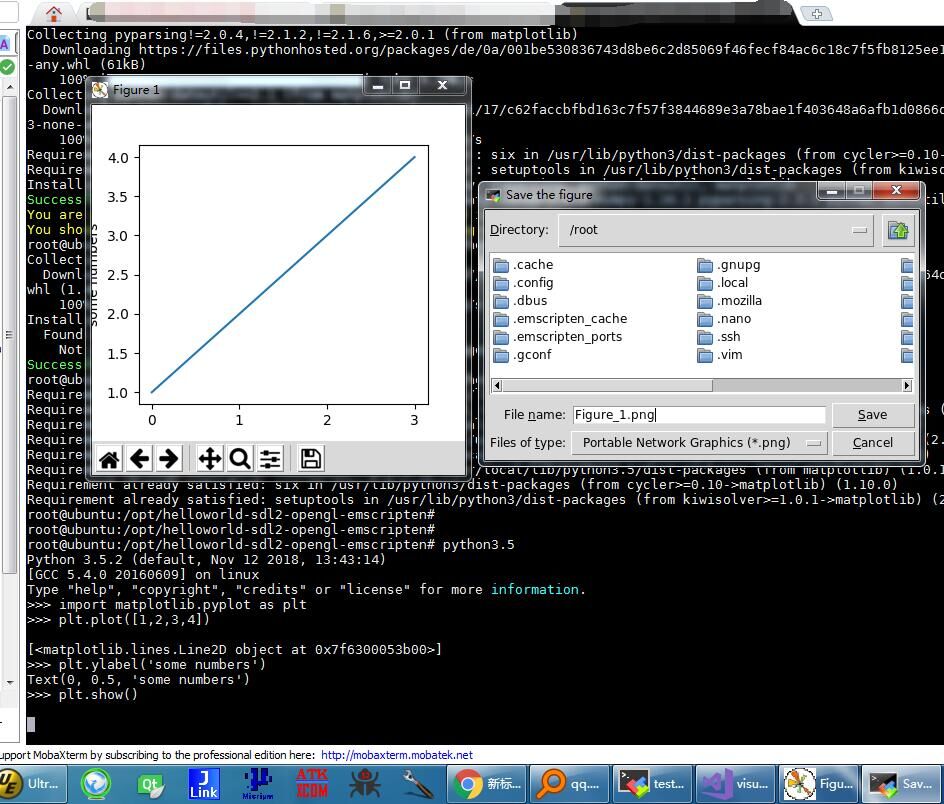The height and width of the screenshot is (804, 944).
Task: Click the Cancel button
Action: point(872,443)
